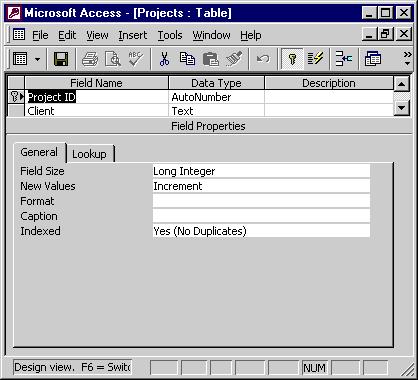Open the View button dropdown arrow

pos(37,60)
